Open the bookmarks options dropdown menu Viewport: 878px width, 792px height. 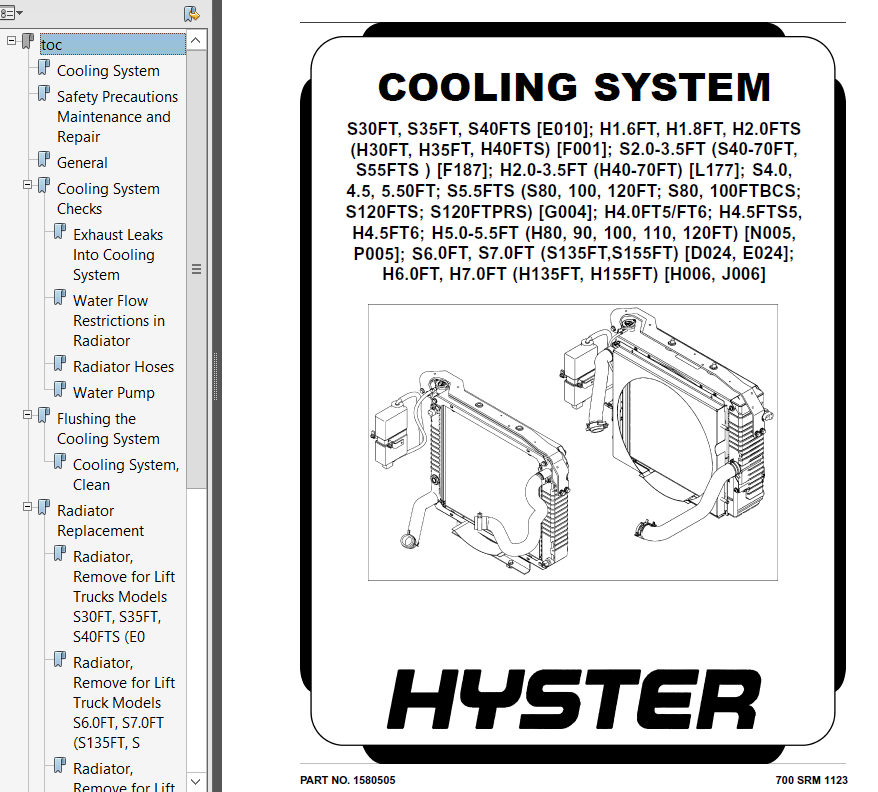coord(11,12)
